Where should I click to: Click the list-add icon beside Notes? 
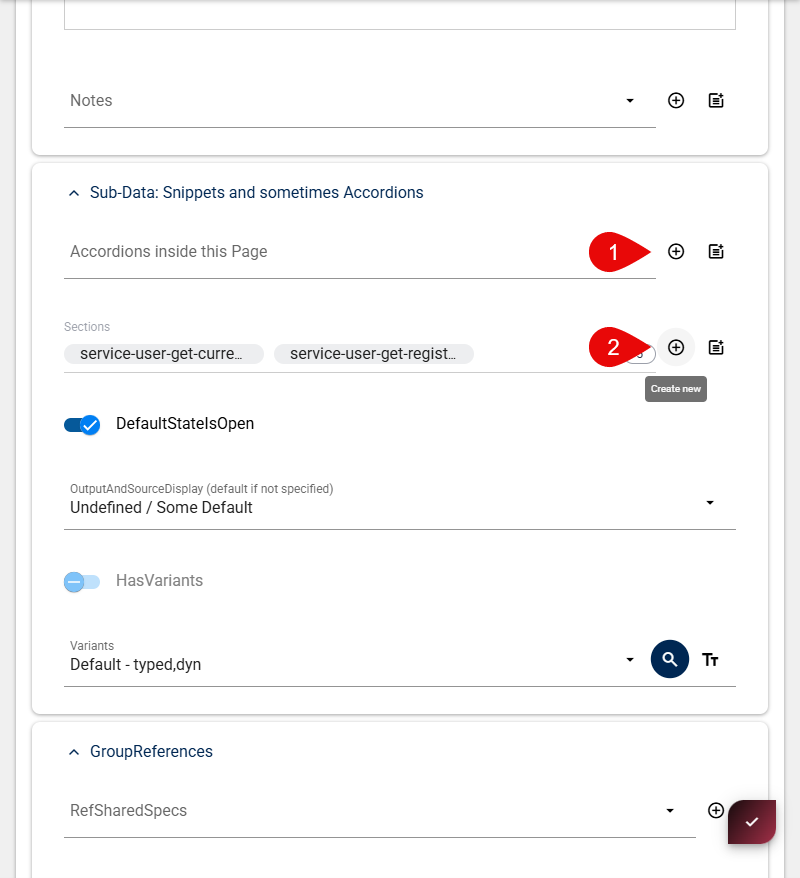716,100
